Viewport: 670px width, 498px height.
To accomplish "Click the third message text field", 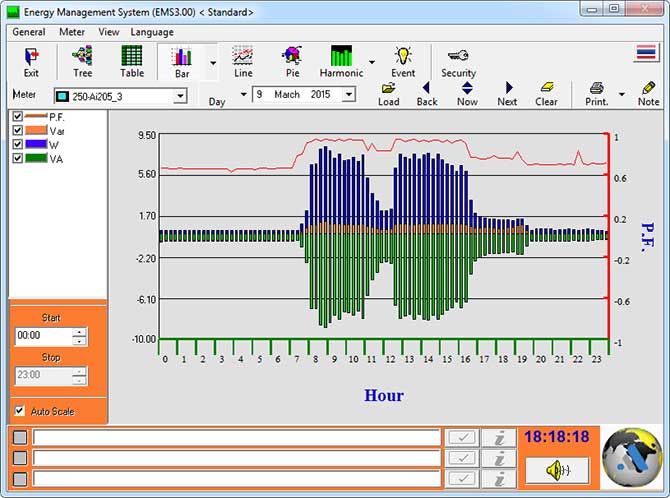I will (237, 479).
